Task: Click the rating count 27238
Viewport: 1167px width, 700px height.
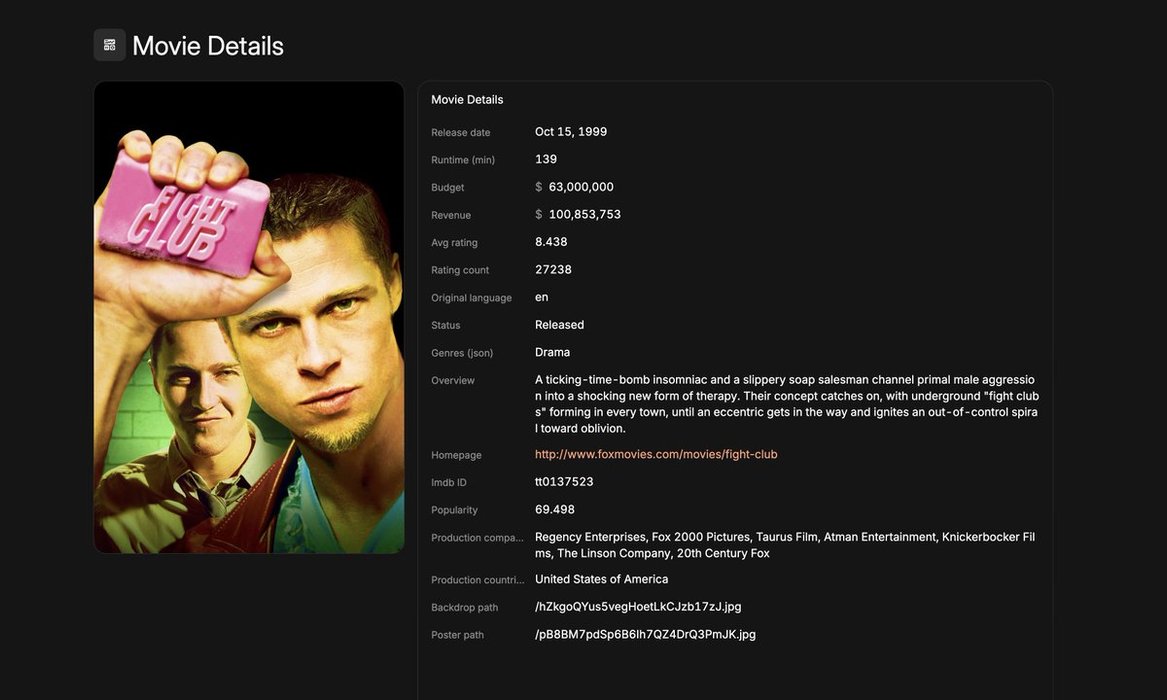Action: pyautogui.click(x=553, y=269)
